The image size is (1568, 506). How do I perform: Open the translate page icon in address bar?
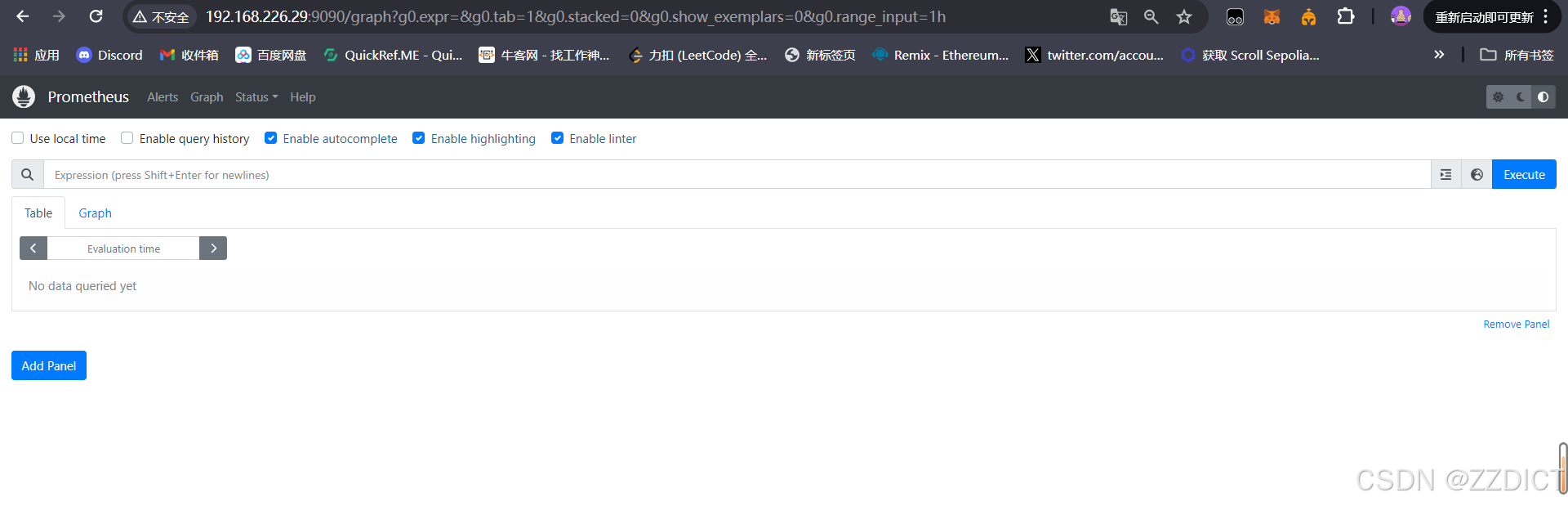[x=1119, y=16]
